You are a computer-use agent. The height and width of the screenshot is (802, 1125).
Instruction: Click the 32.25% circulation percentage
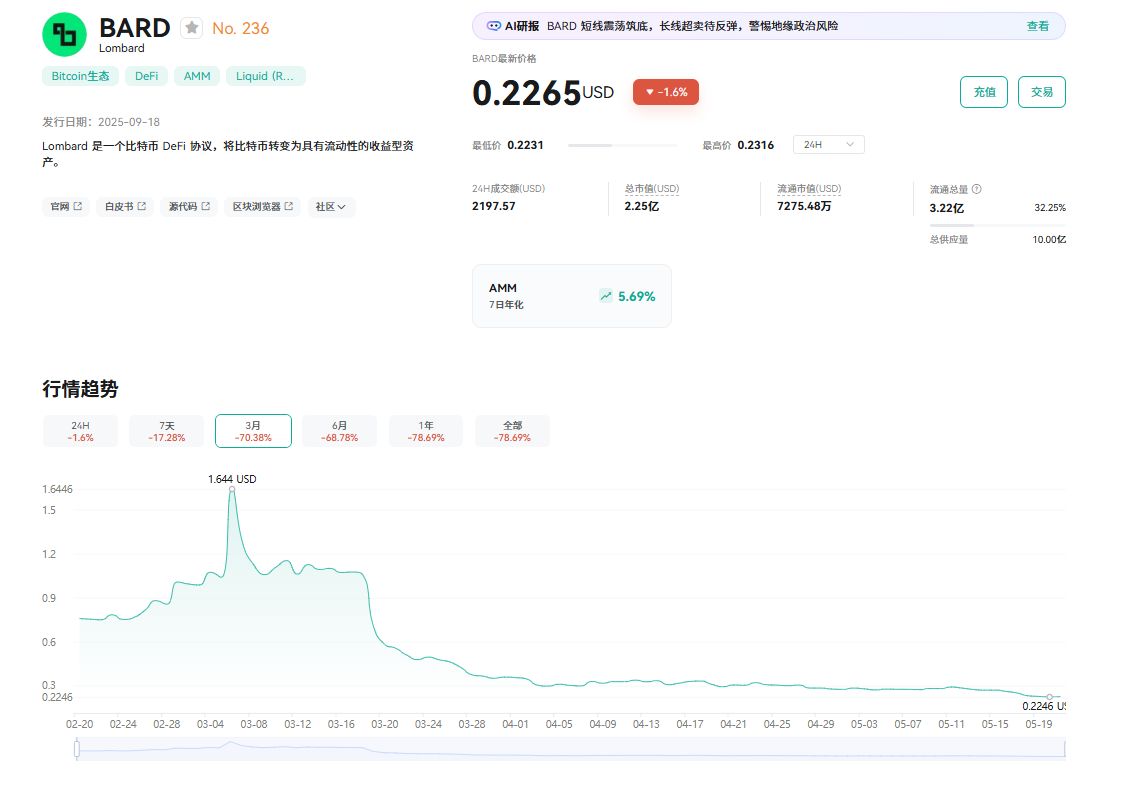1050,208
